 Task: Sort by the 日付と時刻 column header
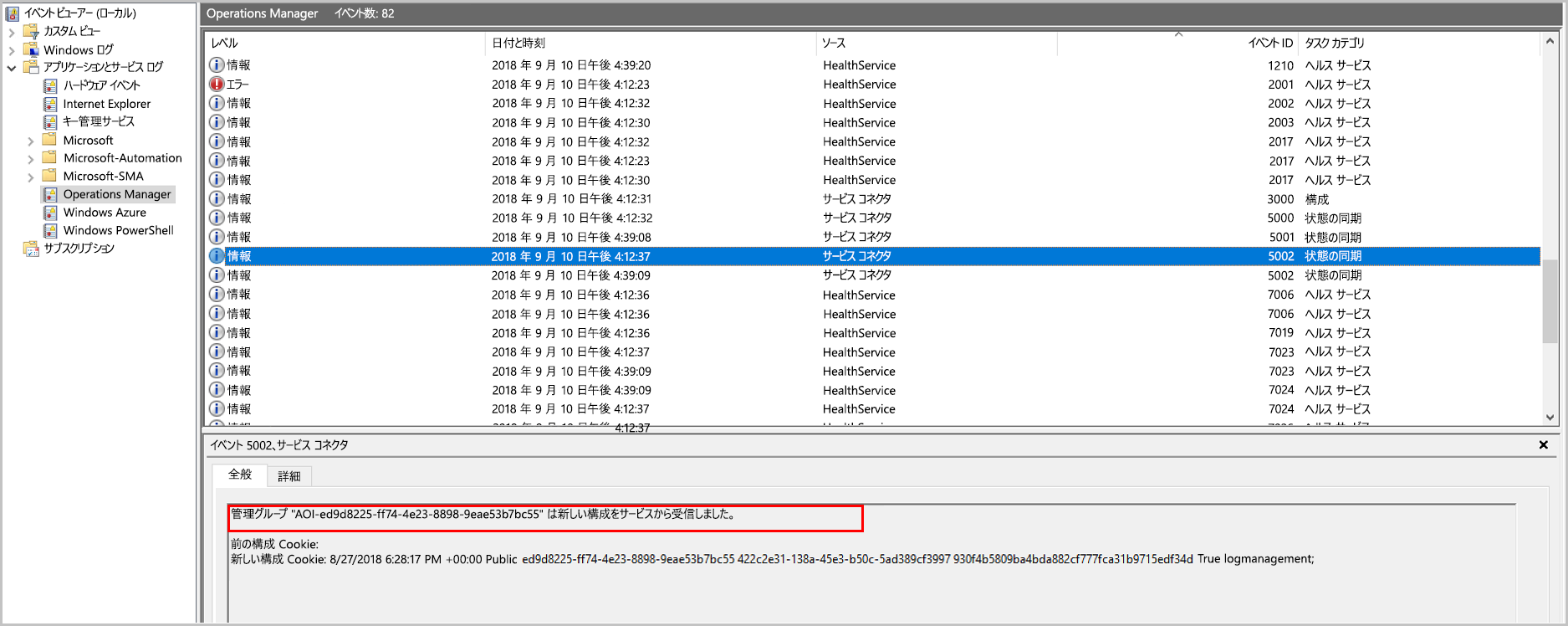(650, 43)
